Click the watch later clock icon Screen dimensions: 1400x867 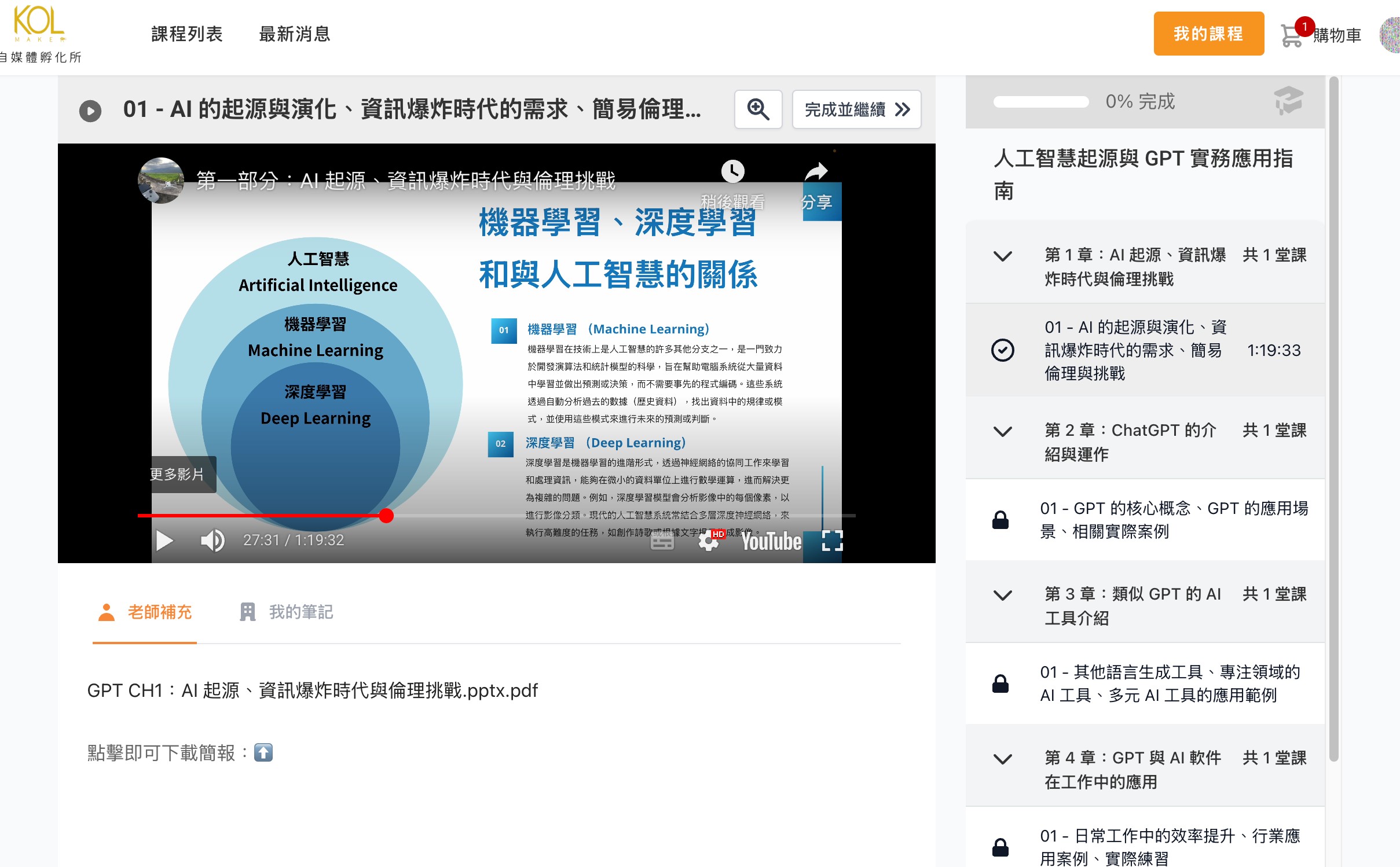[x=732, y=171]
